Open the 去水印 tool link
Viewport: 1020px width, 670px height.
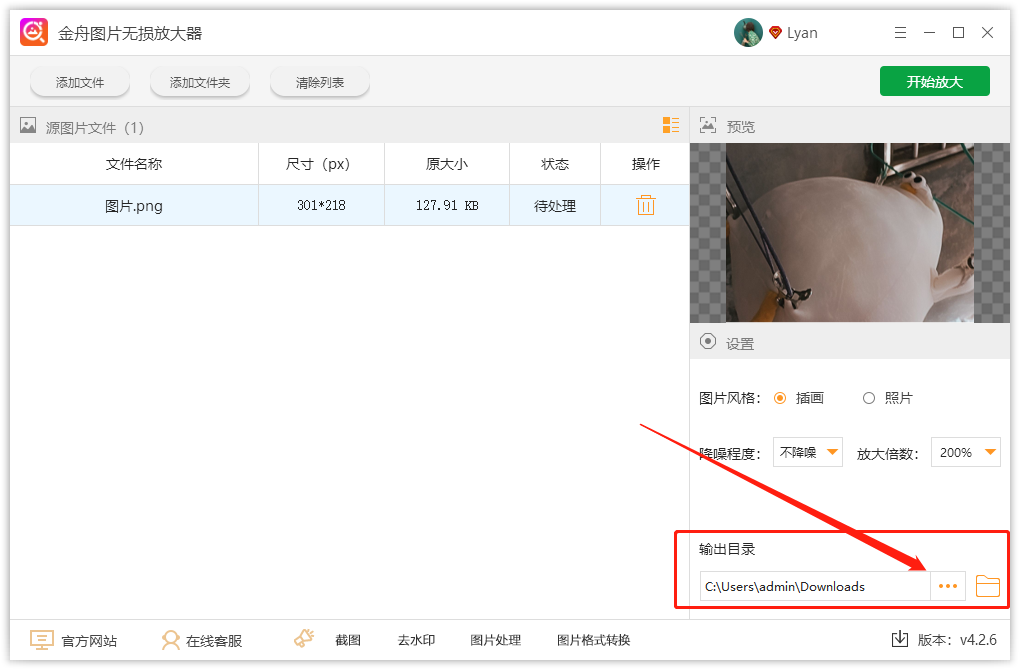[x=416, y=640]
